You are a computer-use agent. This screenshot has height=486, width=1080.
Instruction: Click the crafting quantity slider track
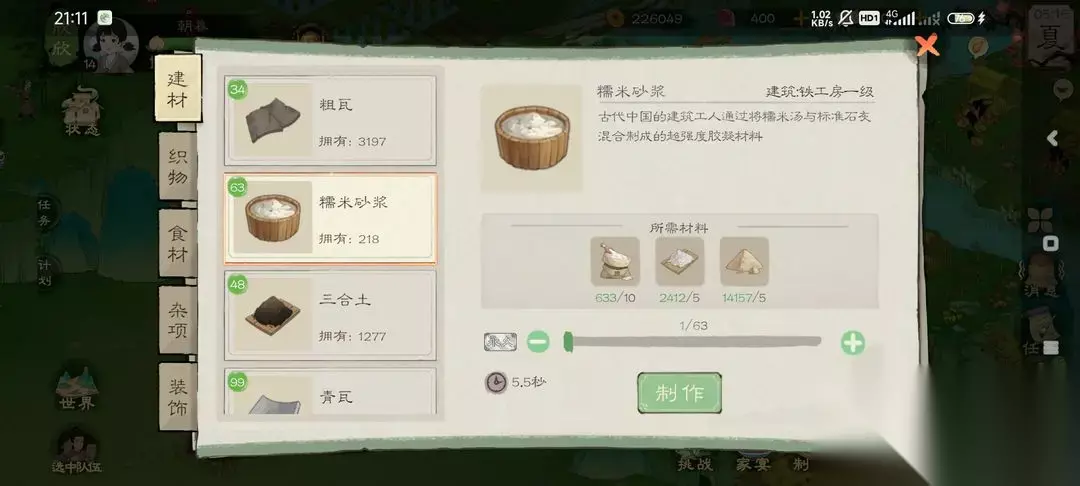(692, 341)
